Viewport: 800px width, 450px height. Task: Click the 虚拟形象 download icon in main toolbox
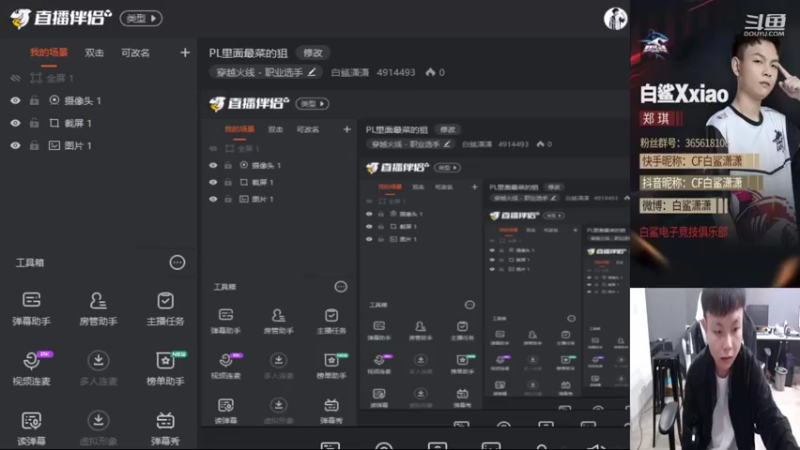point(98,421)
